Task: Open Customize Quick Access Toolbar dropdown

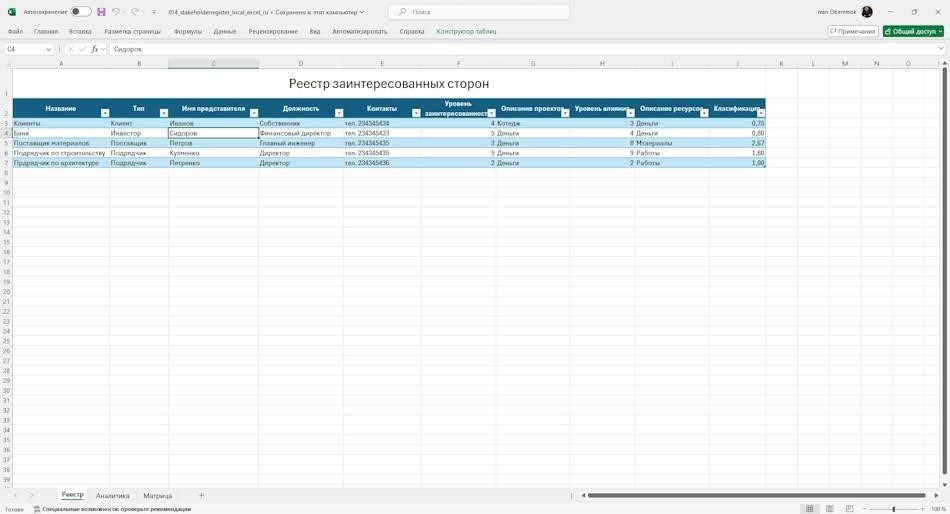Action: [x=154, y=12]
